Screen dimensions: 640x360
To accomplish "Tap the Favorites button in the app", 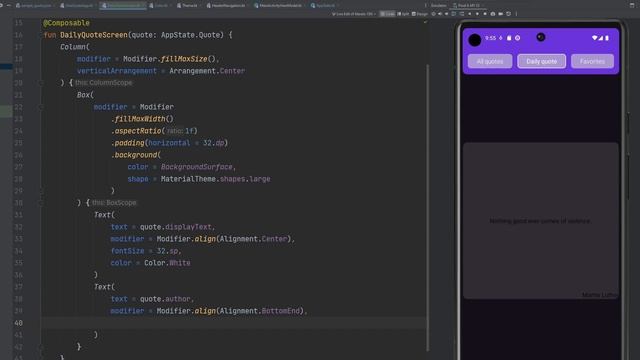I will [x=592, y=61].
